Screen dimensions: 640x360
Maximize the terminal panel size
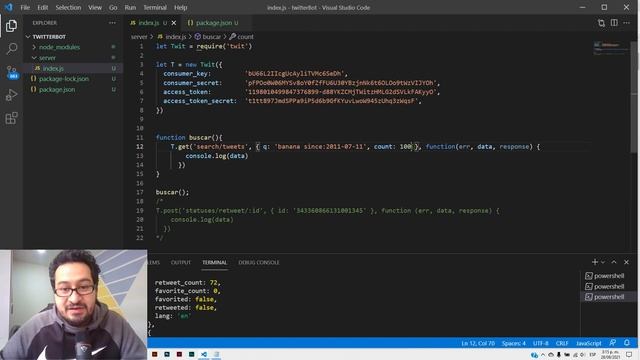[x=614, y=262]
